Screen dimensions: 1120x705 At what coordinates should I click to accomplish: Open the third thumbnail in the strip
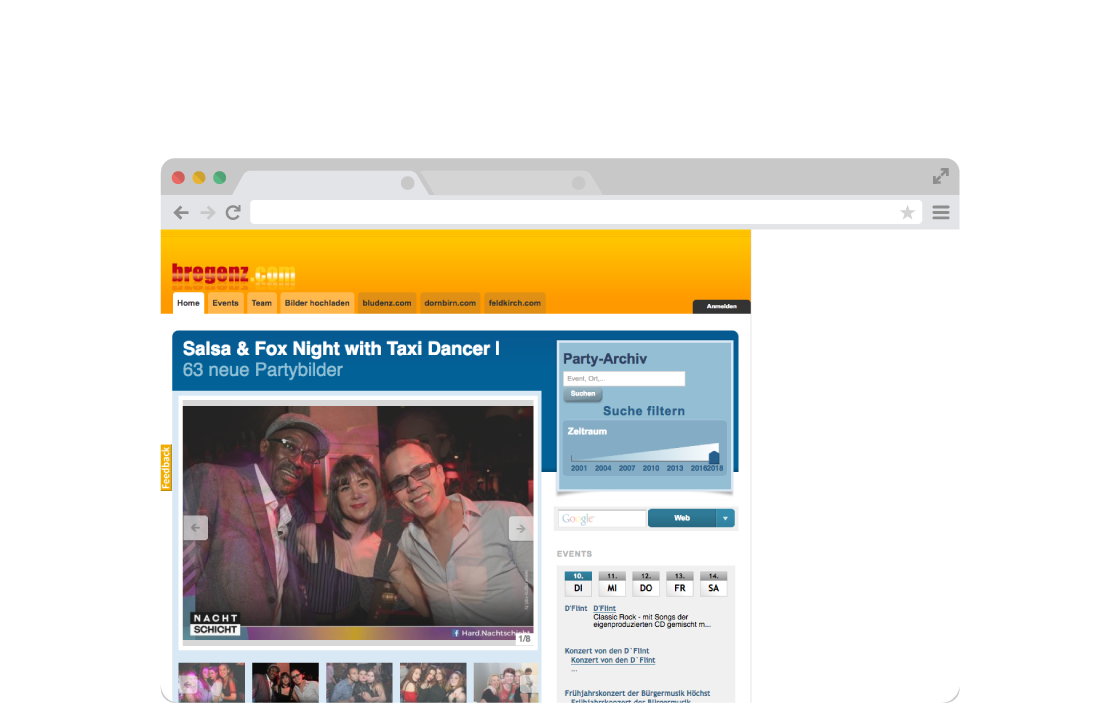click(359, 682)
